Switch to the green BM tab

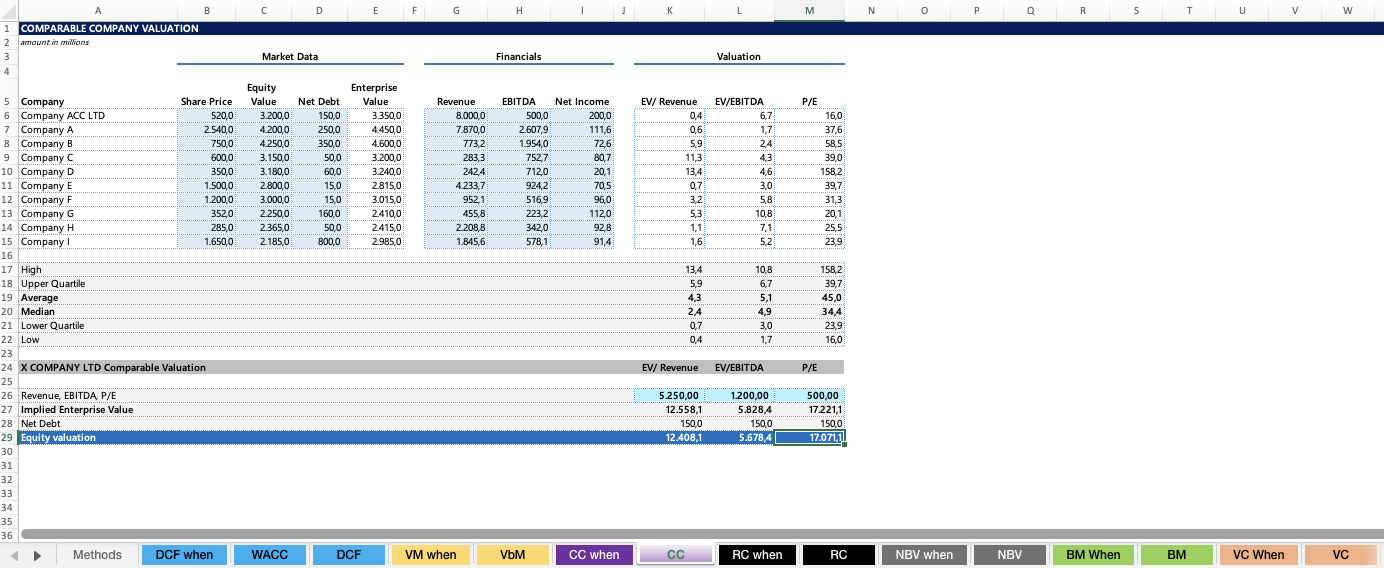[x=1176, y=555]
